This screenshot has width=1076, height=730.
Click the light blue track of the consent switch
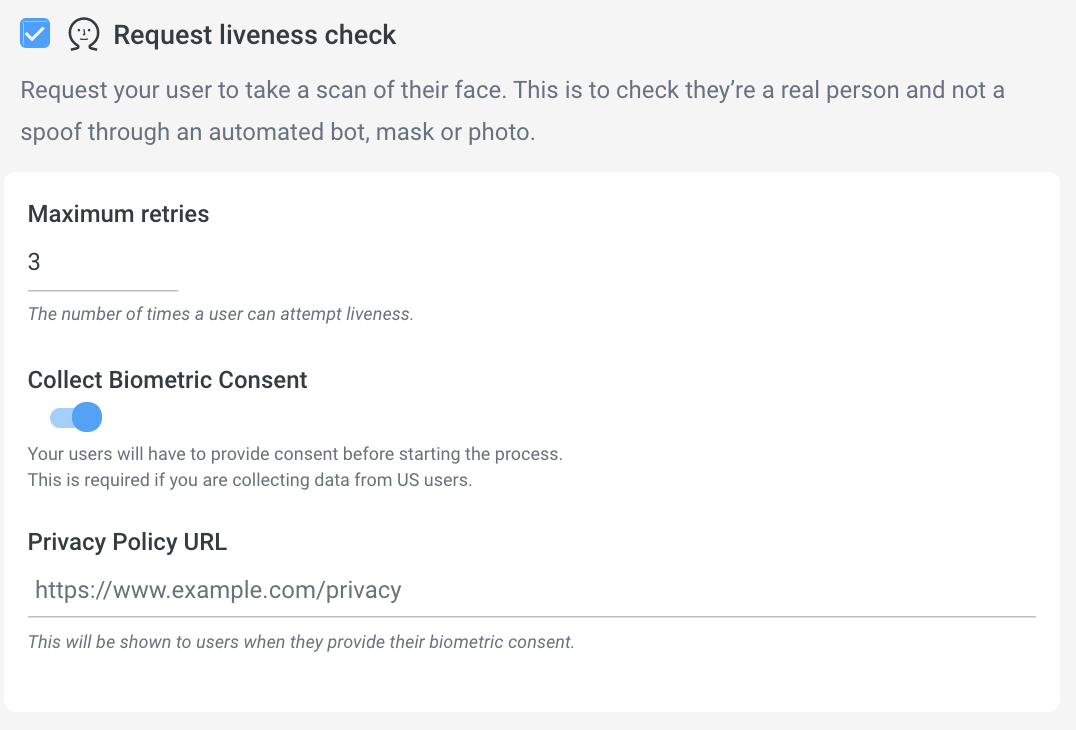click(60, 417)
